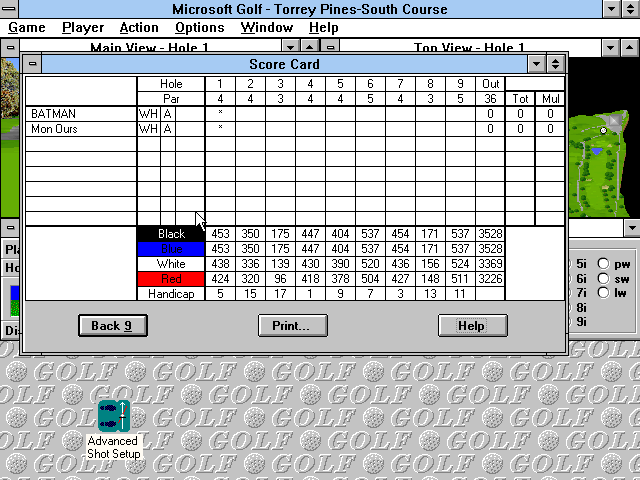Click White tee yardage 438

[x=220, y=264]
